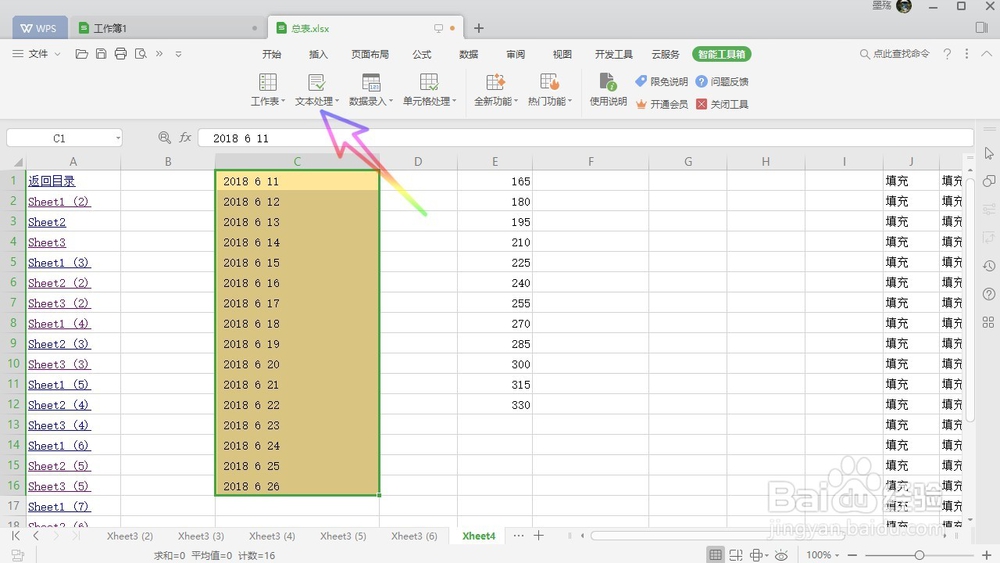Switch to the 云服务 ribbon tab
The width and height of the screenshot is (1000, 563).
pos(665,54)
